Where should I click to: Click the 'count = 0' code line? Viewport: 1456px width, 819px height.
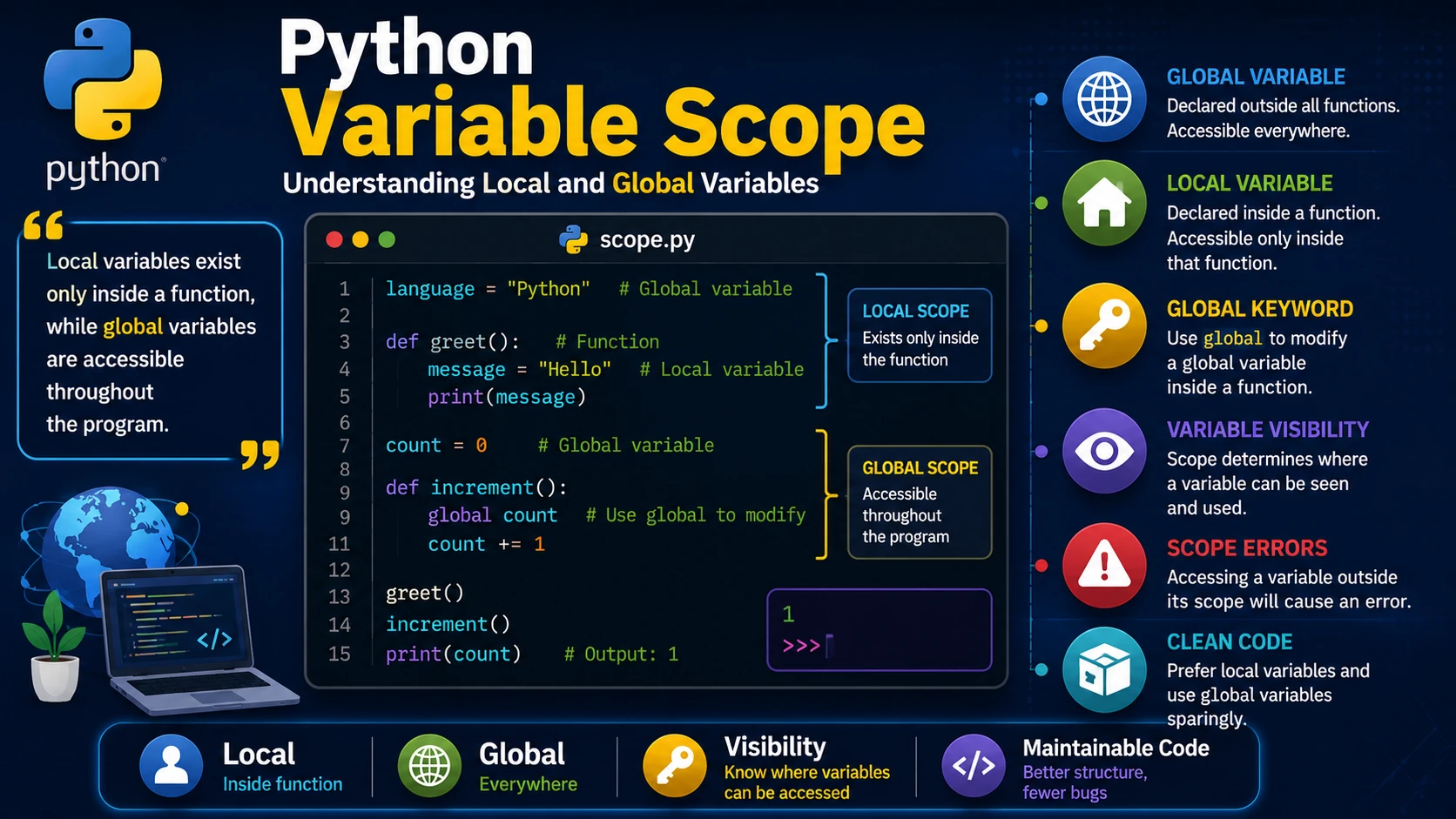[436, 446]
